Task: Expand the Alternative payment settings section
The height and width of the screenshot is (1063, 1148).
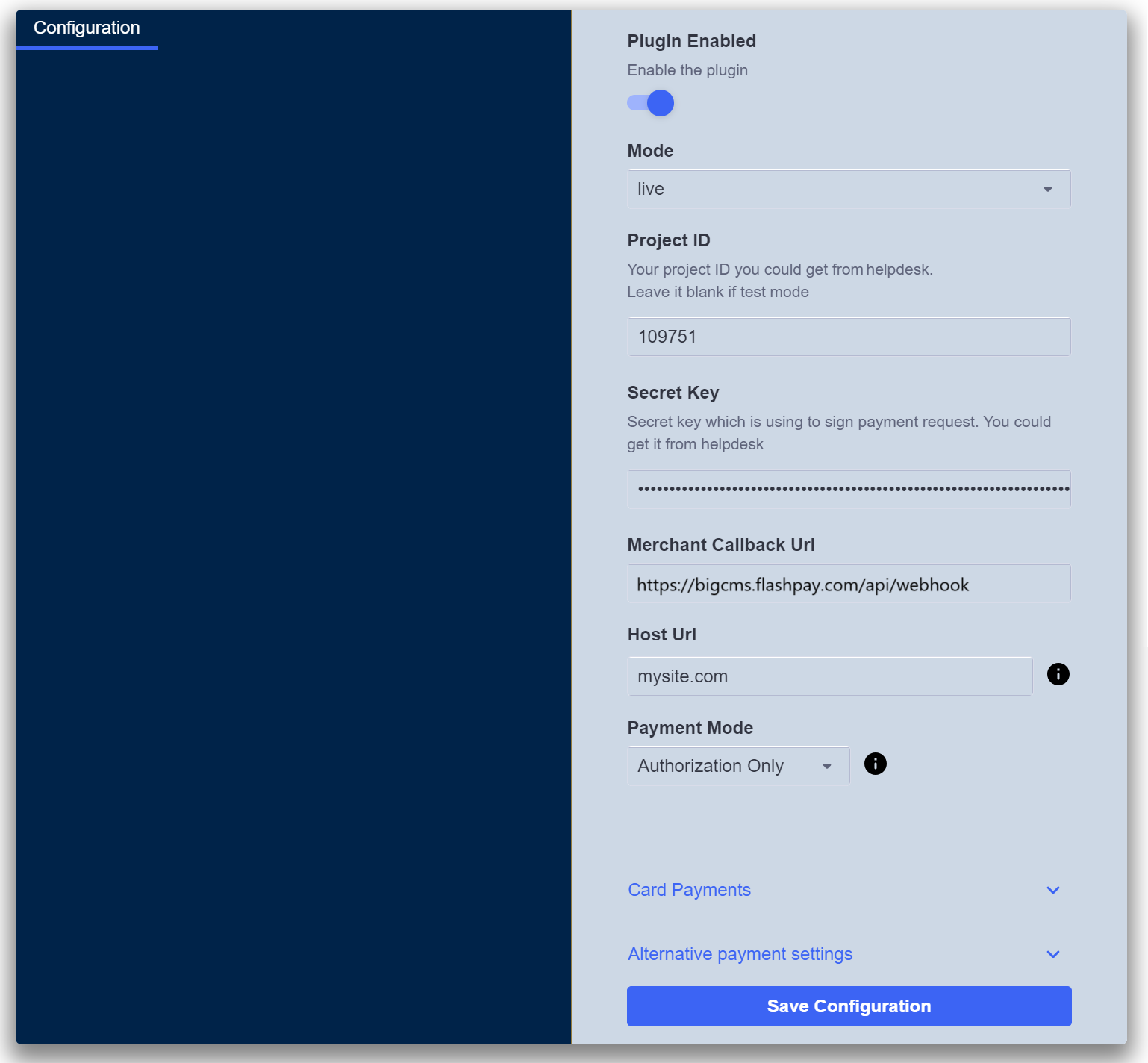Action: click(x=740, y=954)
